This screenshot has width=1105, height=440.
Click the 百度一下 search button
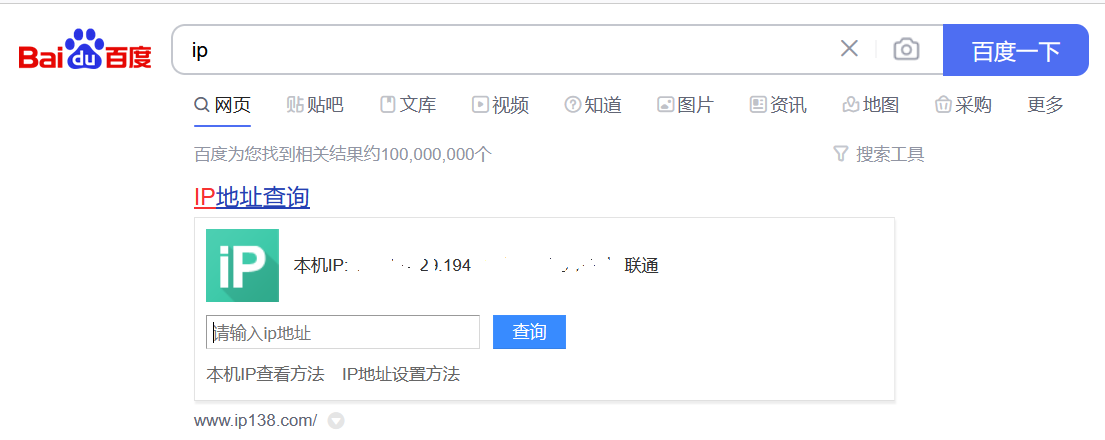1016,50
